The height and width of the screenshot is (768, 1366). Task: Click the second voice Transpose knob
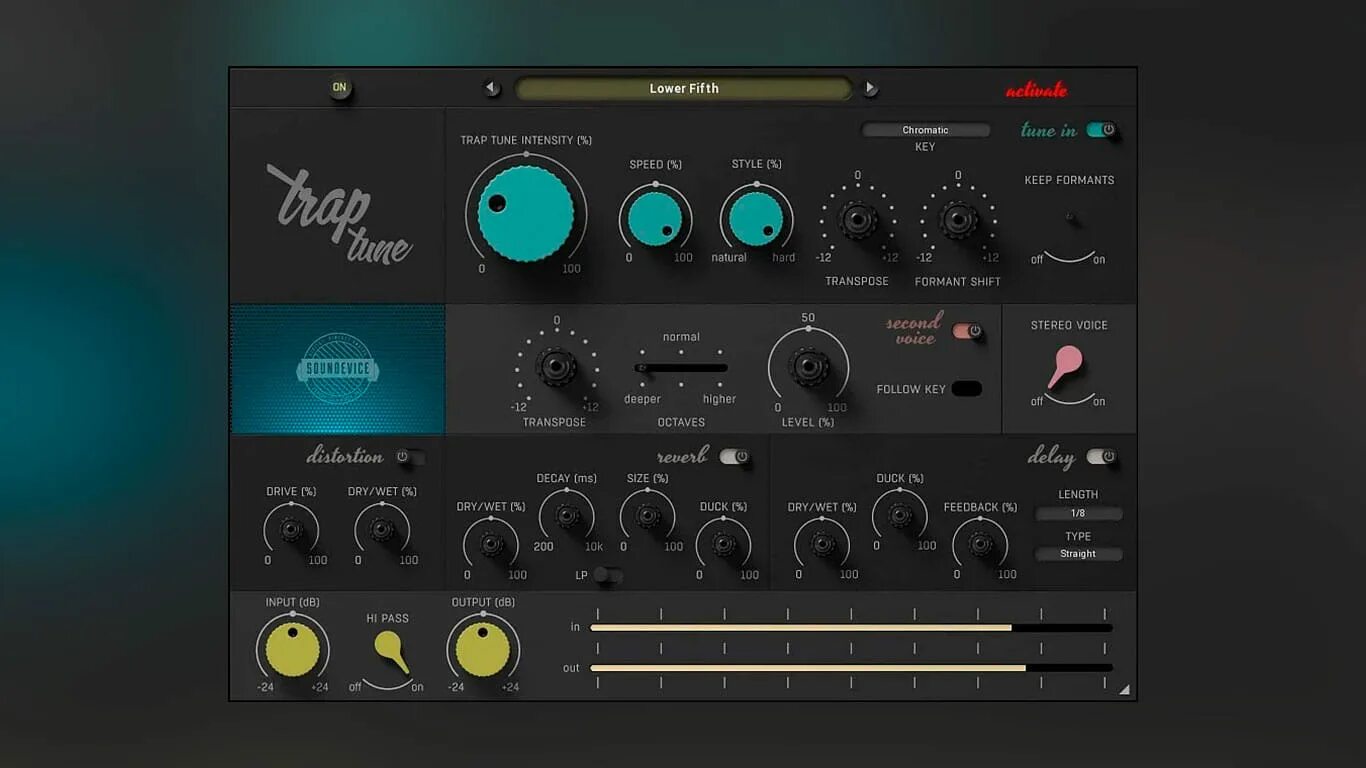tap(556, 367)
